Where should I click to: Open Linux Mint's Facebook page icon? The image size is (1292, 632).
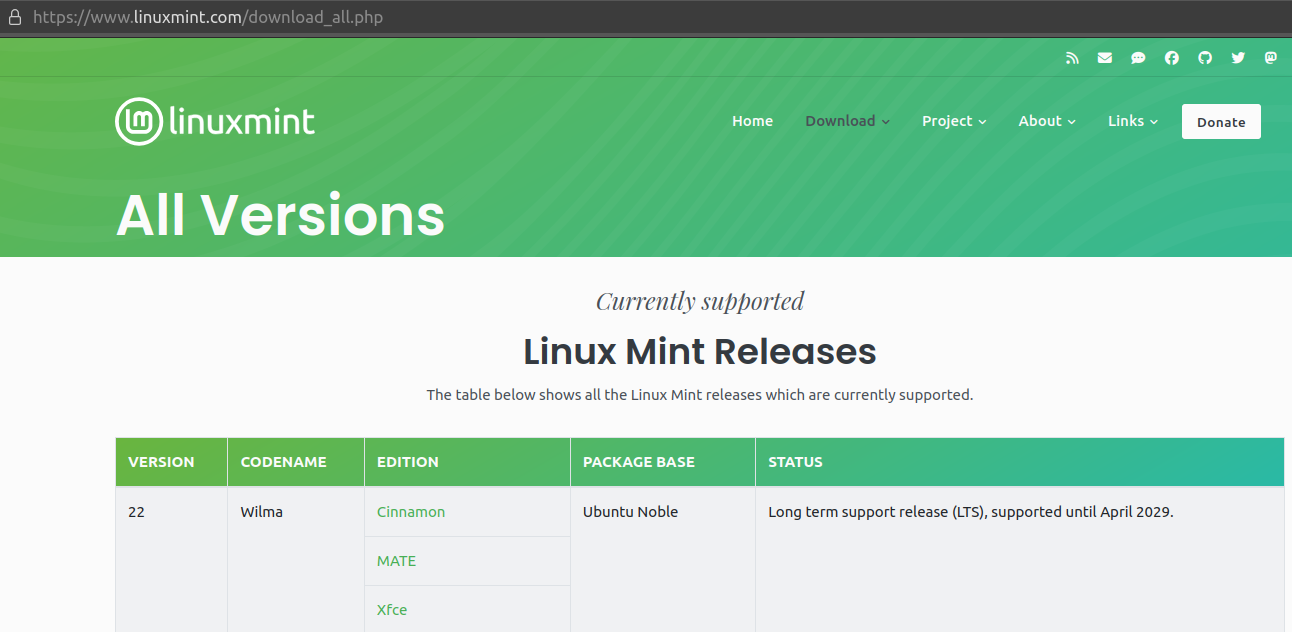coord(1171,57)
